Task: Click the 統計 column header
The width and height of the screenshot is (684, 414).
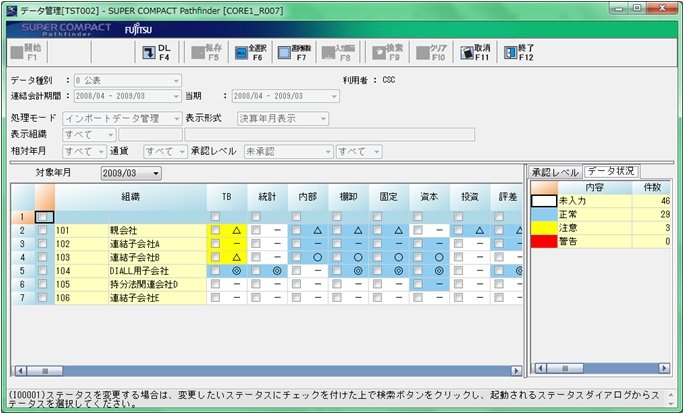Action: tap(267, 197)
